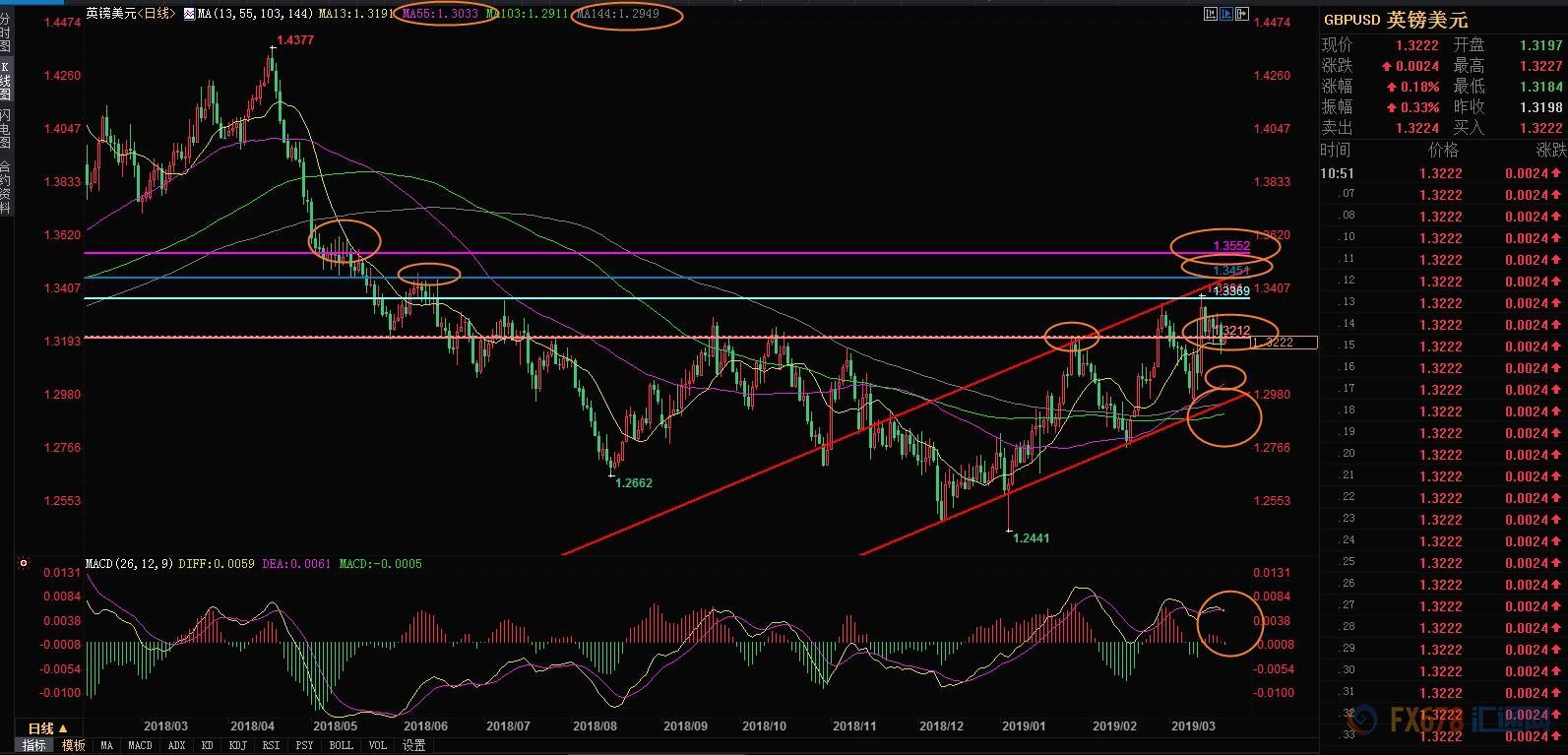1568x755 pixels.
Task: Apply the RSI indicator button
Action: click(273, 745)
